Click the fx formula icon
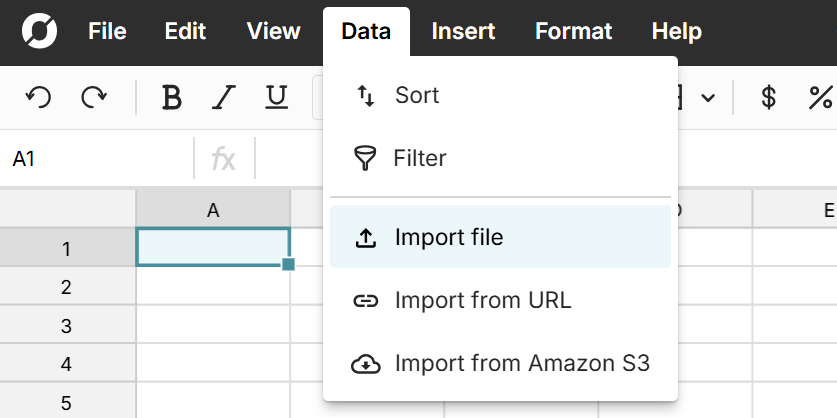 pos(224,159)
